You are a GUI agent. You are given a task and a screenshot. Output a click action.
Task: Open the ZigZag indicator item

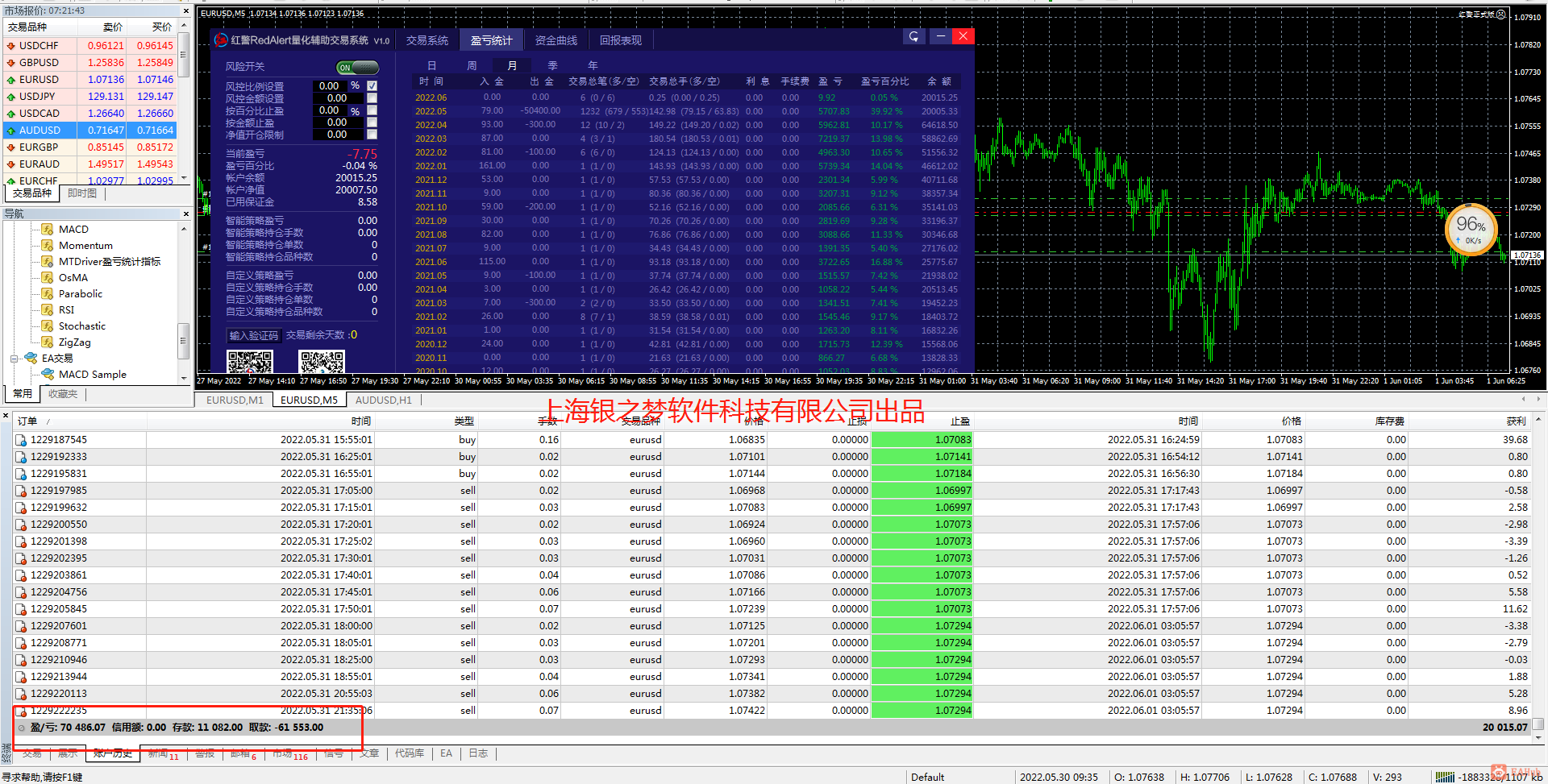(74, 342)
